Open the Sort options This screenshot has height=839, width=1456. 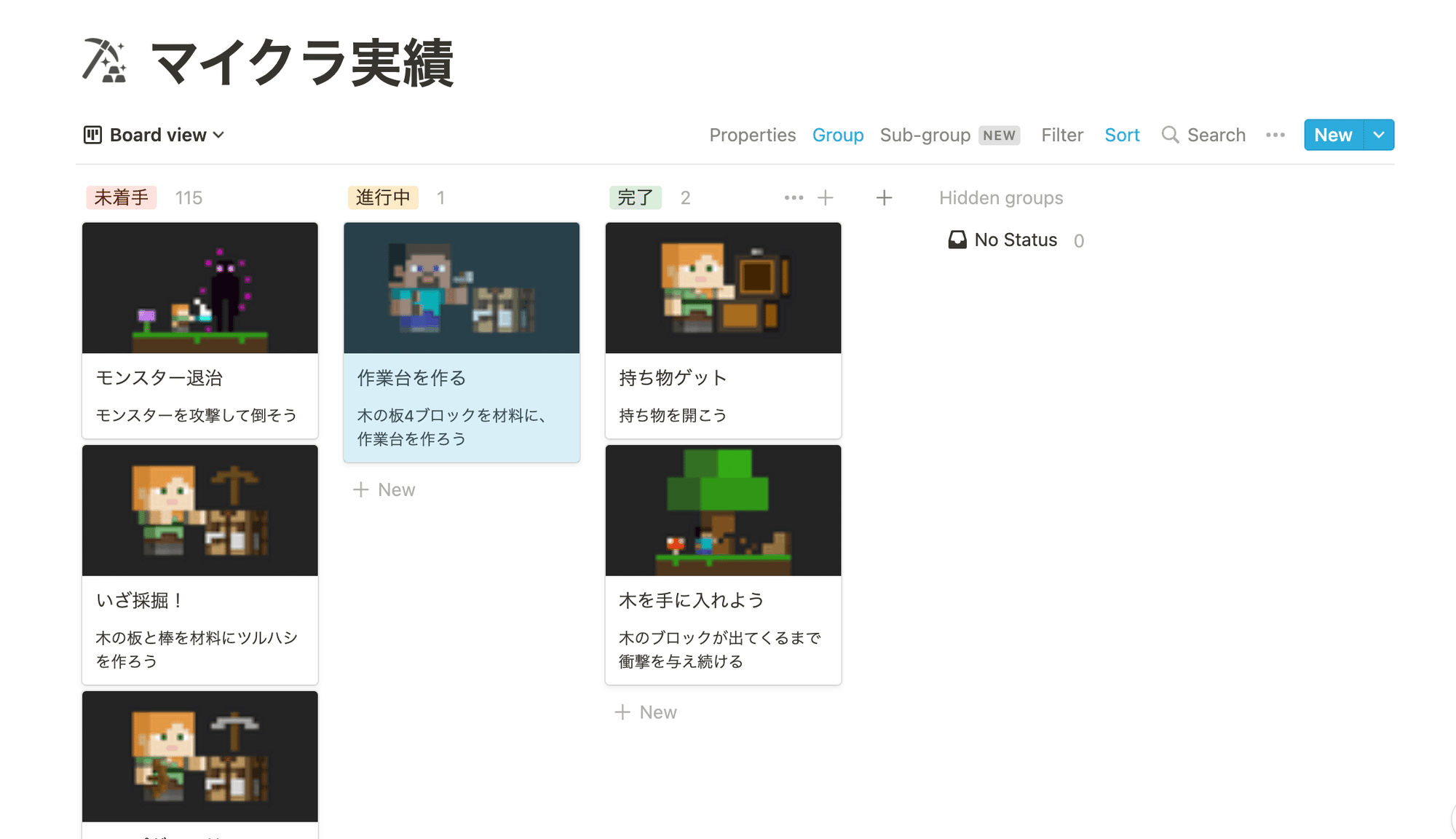1122,135
